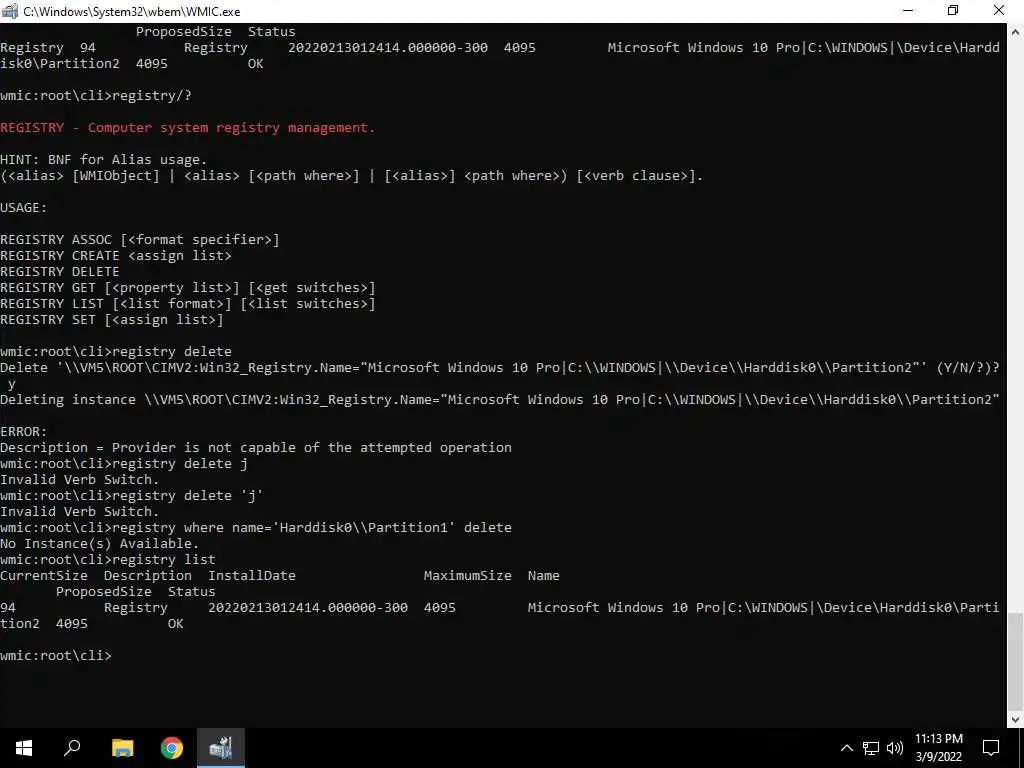The width and height of the screenshot is (1024, 768).
Task: Click the 'Deleting instance' output line
Action: click(500, 400)
